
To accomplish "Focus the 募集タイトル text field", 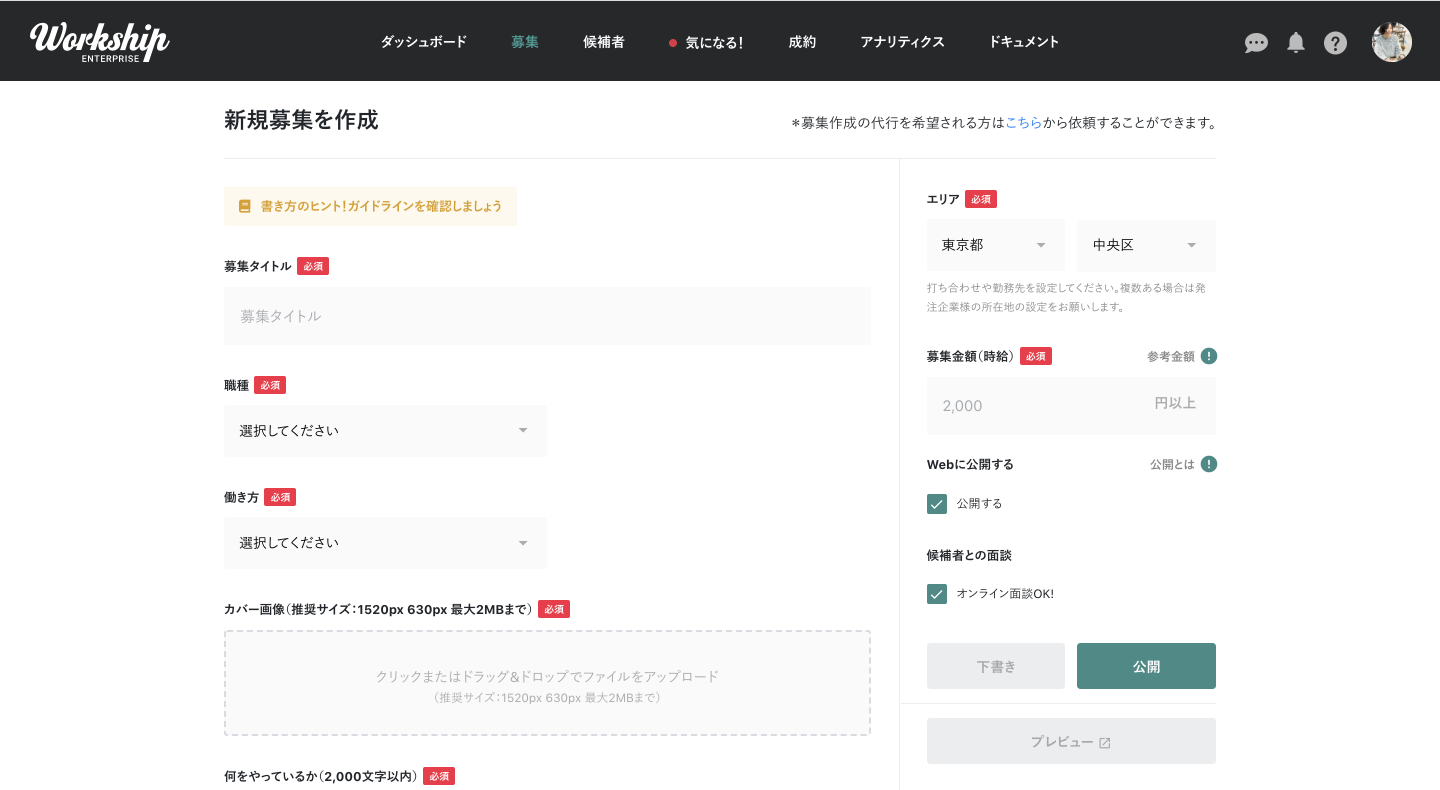I will tap(547, 316).
